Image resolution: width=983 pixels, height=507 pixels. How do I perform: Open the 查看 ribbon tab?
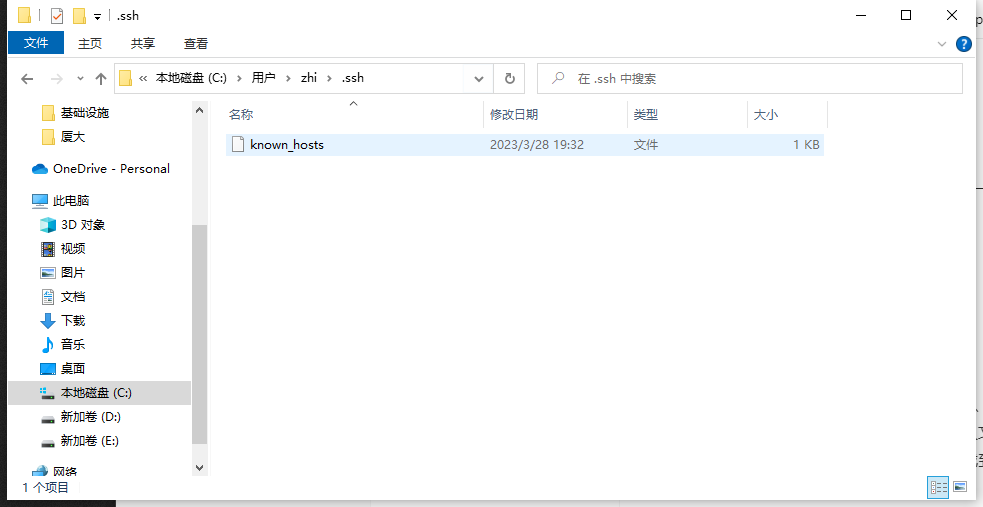click(196, 43)
